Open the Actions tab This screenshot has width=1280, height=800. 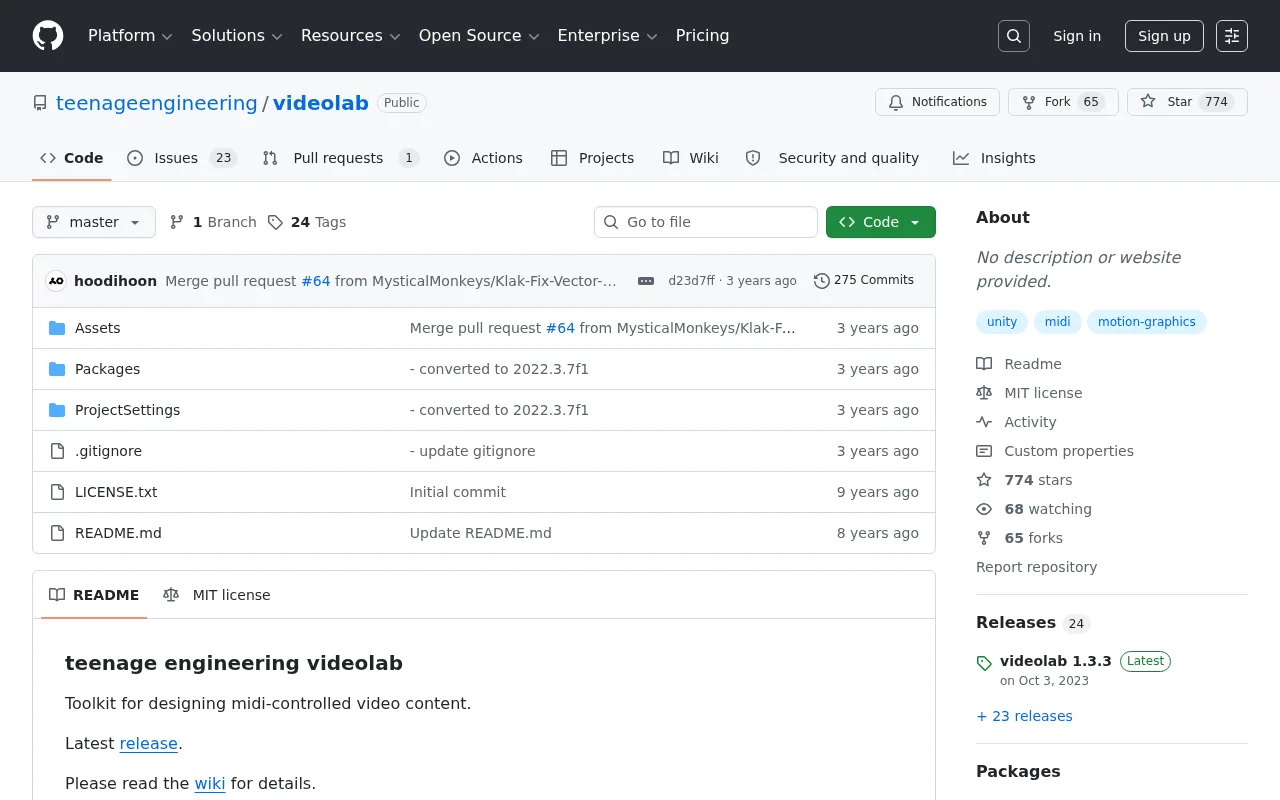tap(484, 158)
